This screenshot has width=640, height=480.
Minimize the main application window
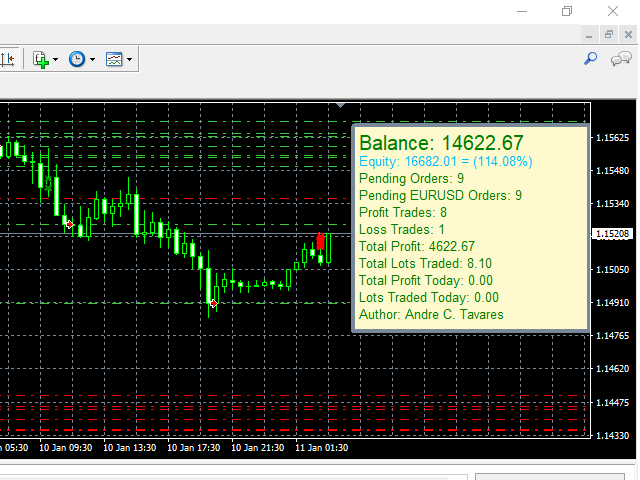click(522, 11)
